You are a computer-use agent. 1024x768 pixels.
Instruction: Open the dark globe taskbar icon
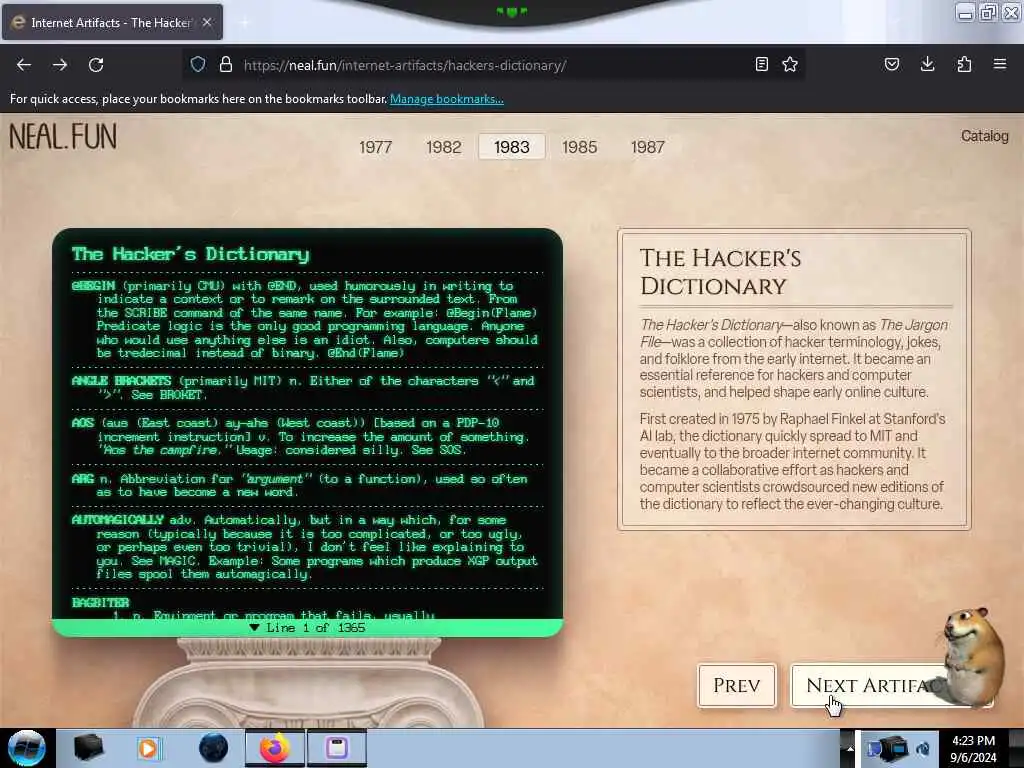(214, 748)
